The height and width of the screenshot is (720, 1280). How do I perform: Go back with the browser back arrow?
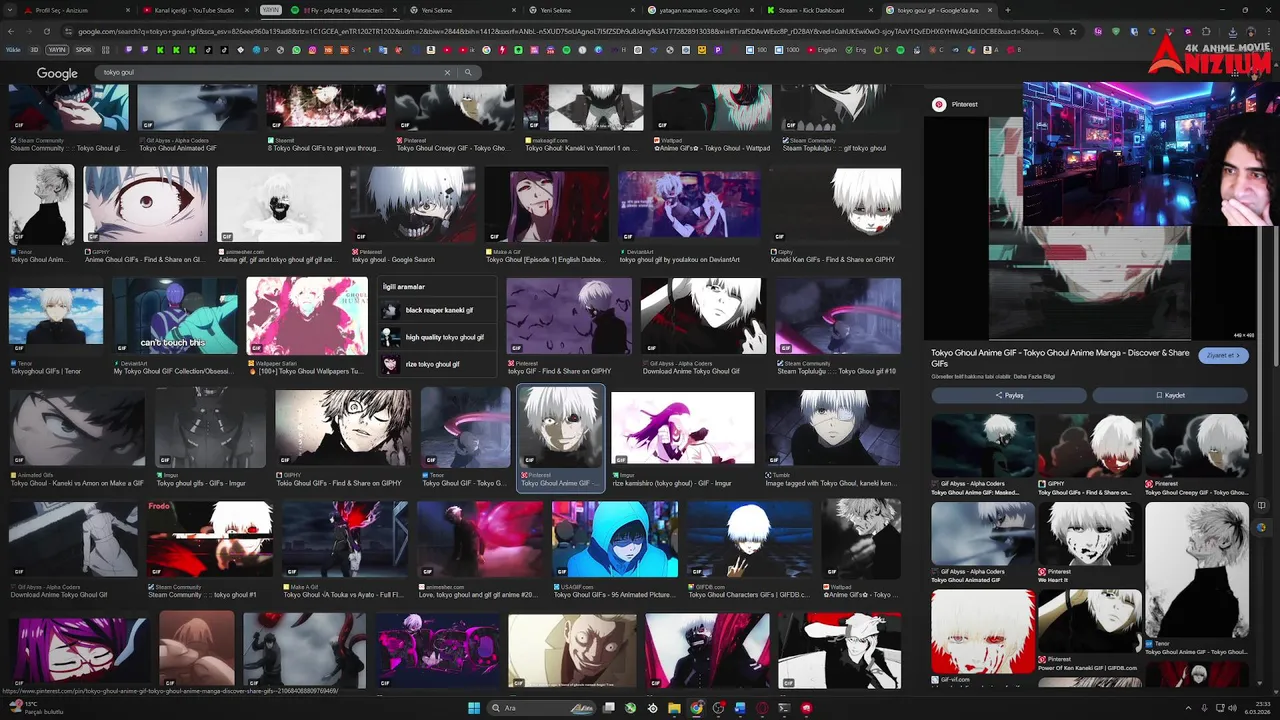pyautogui.click(x=12, y=31)
